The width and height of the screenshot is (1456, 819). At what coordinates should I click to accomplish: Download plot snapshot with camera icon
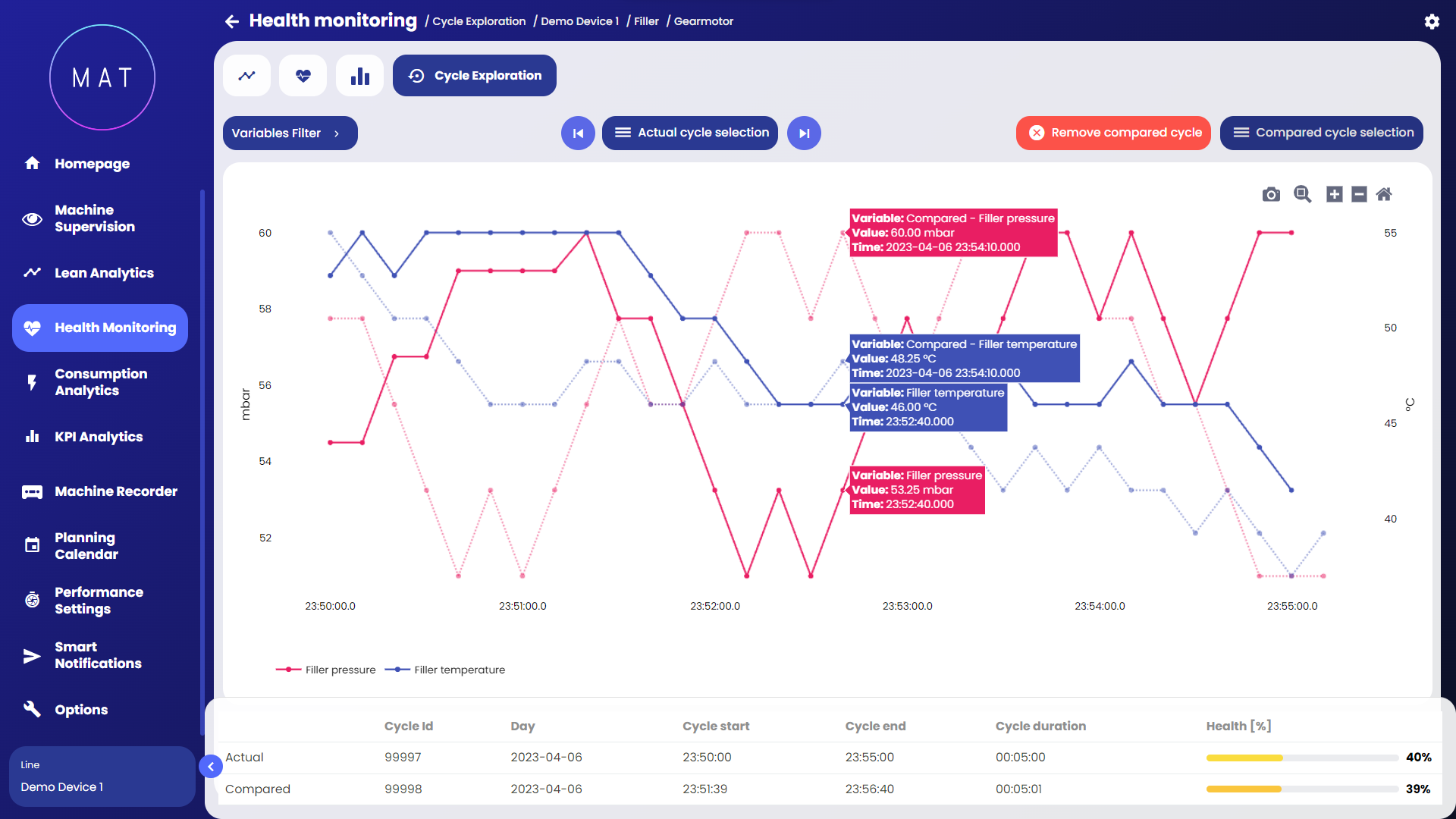click(1271, 195)
